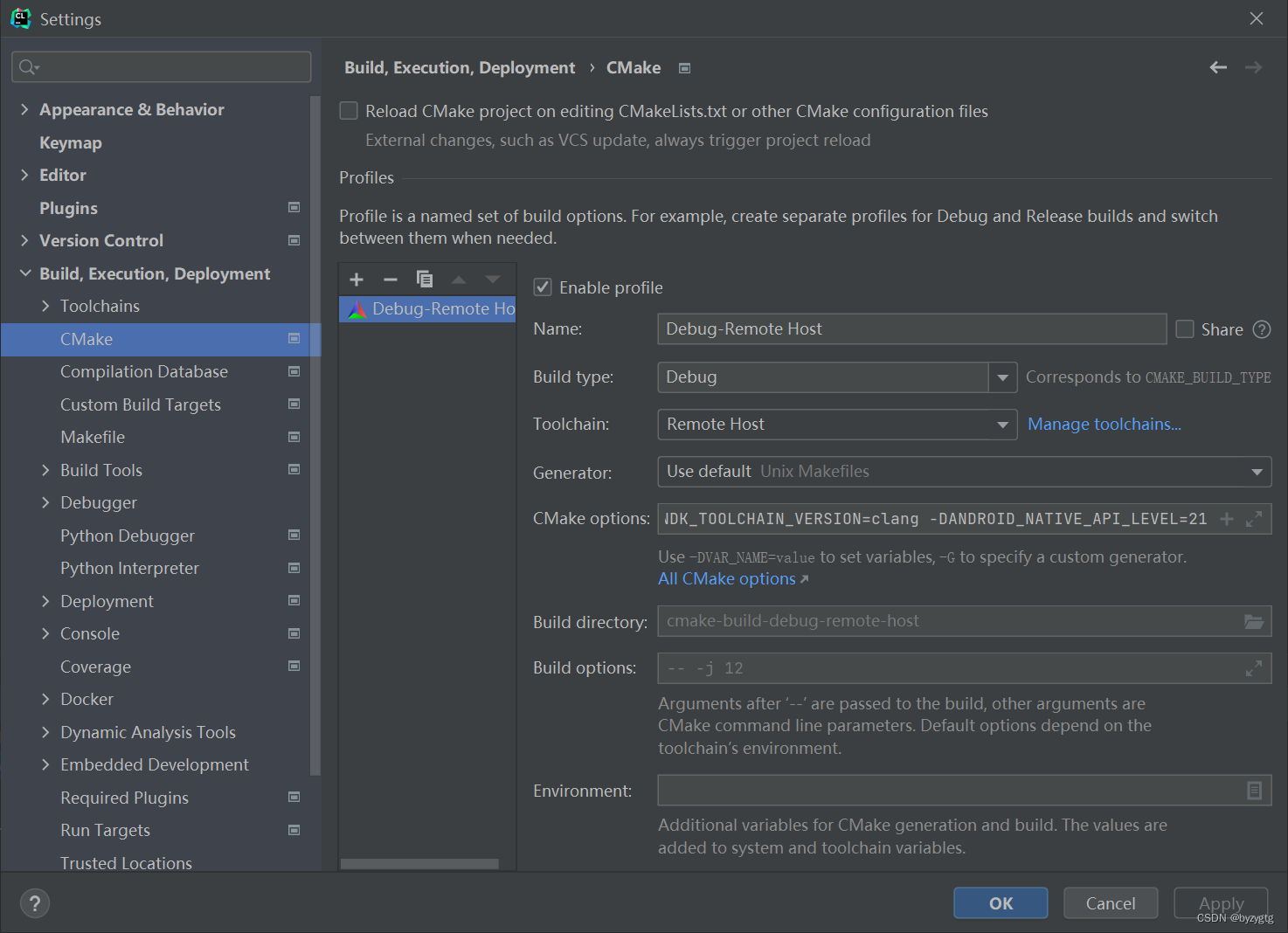Expand the Toolchains node
The image size is (1288, 933).
coord(45,306)
